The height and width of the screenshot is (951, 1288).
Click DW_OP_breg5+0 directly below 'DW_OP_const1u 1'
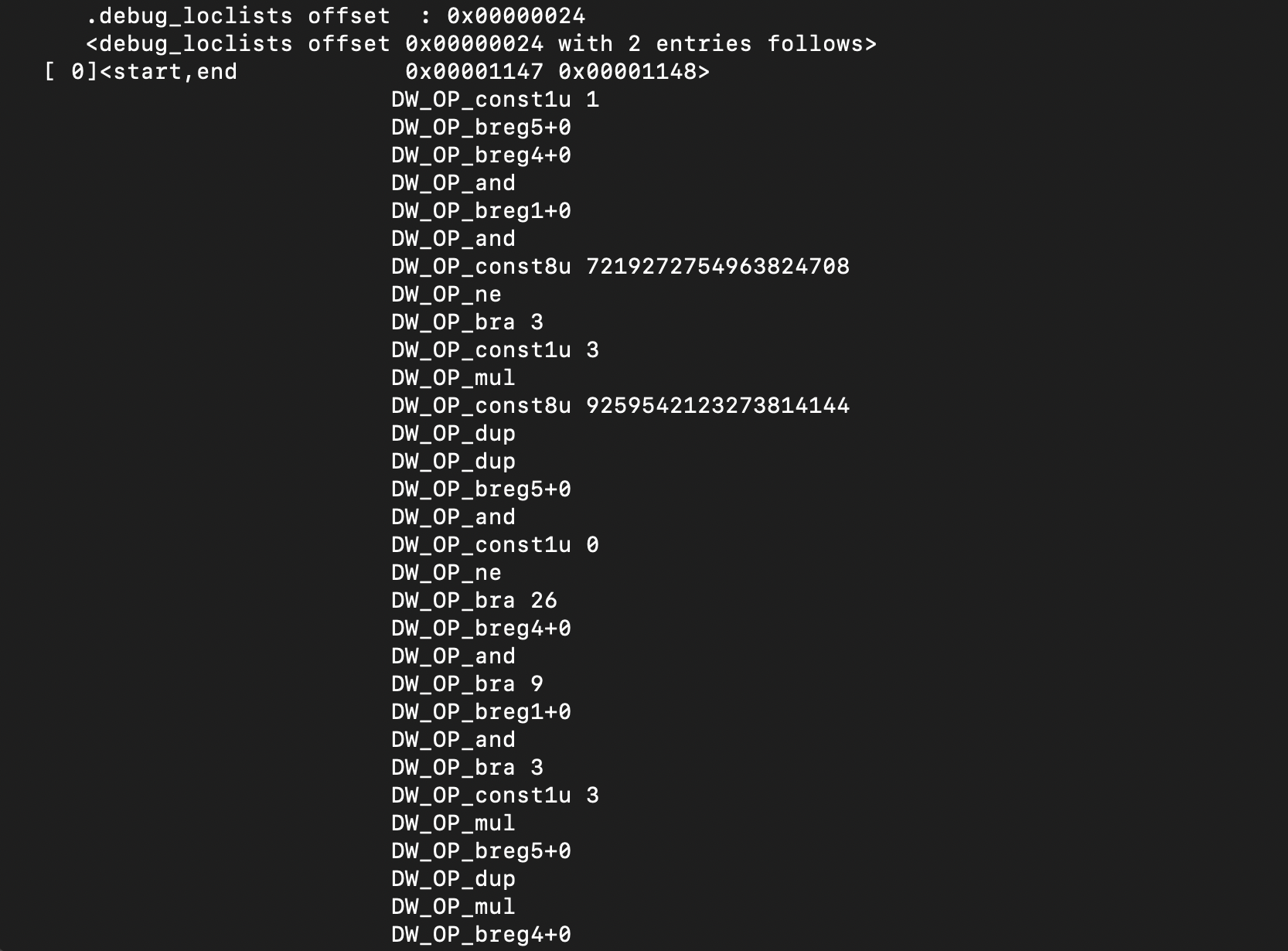(x=481, y=128)
